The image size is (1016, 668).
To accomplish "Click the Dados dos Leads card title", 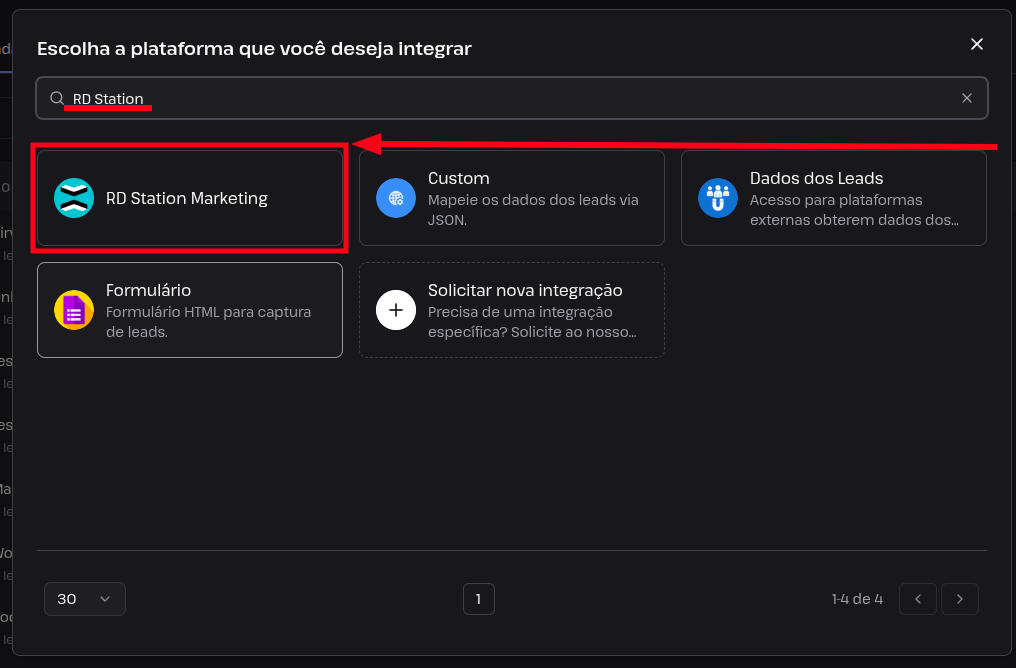I will (816, 178).
